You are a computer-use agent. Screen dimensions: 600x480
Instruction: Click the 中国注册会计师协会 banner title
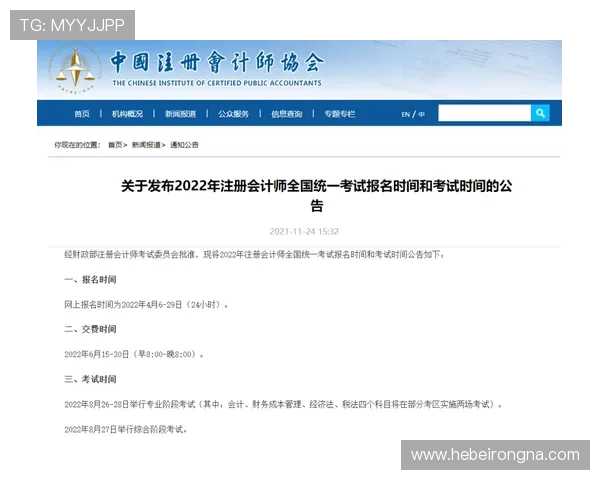217,62
